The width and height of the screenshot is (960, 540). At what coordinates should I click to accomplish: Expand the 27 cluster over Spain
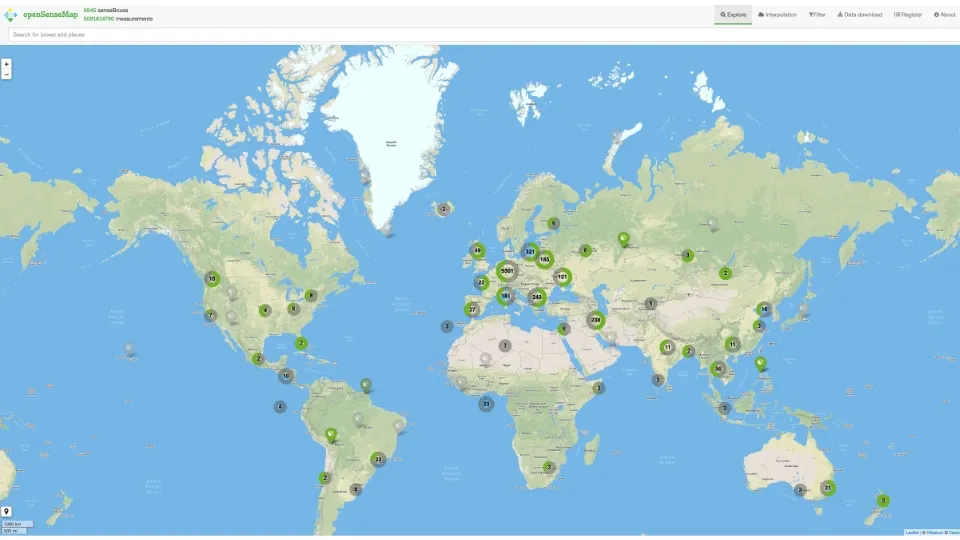coord(472,309)
